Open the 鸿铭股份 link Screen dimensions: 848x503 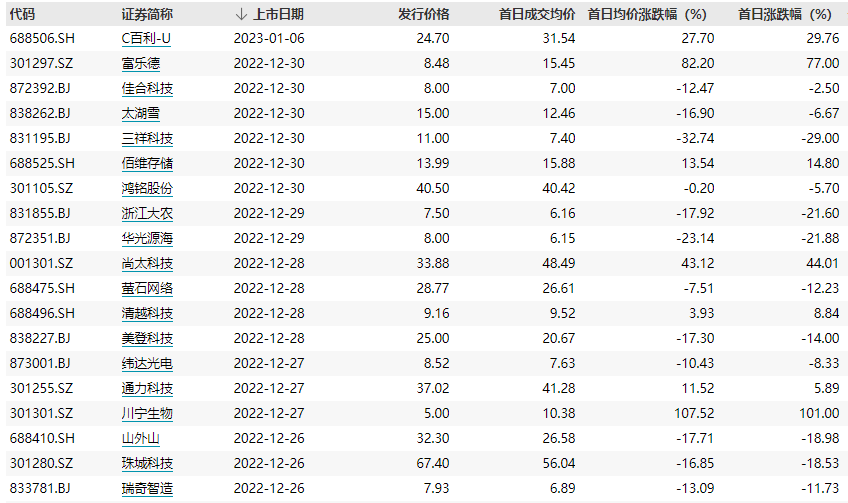point(146,189)
